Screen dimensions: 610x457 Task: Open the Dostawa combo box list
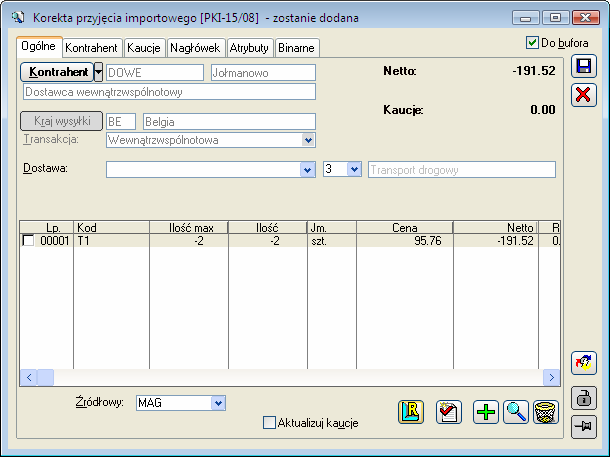[x=307, y=170]
